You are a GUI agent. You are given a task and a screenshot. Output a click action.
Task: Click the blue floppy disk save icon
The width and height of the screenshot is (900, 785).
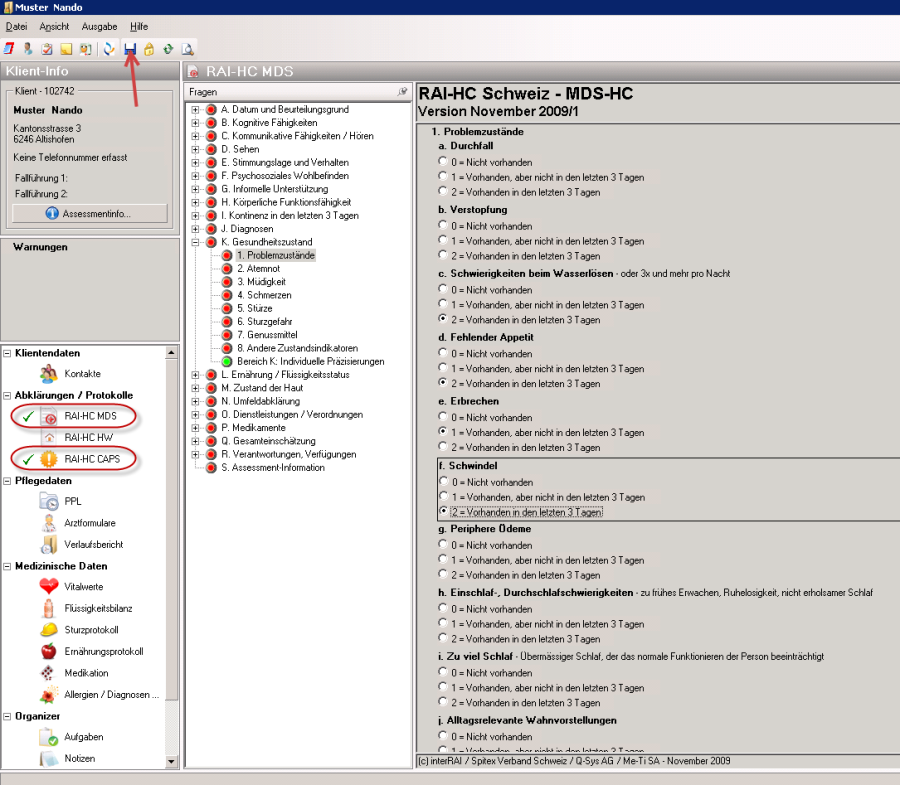130,48
